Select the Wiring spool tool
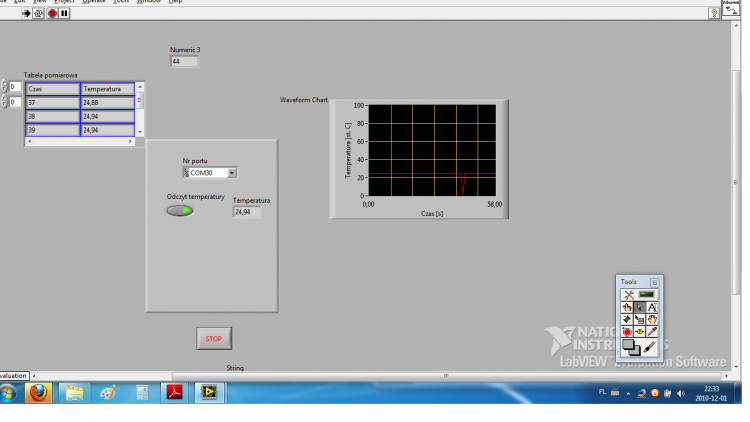The height and width of the screenshot is (422, 750). (627, 319)
